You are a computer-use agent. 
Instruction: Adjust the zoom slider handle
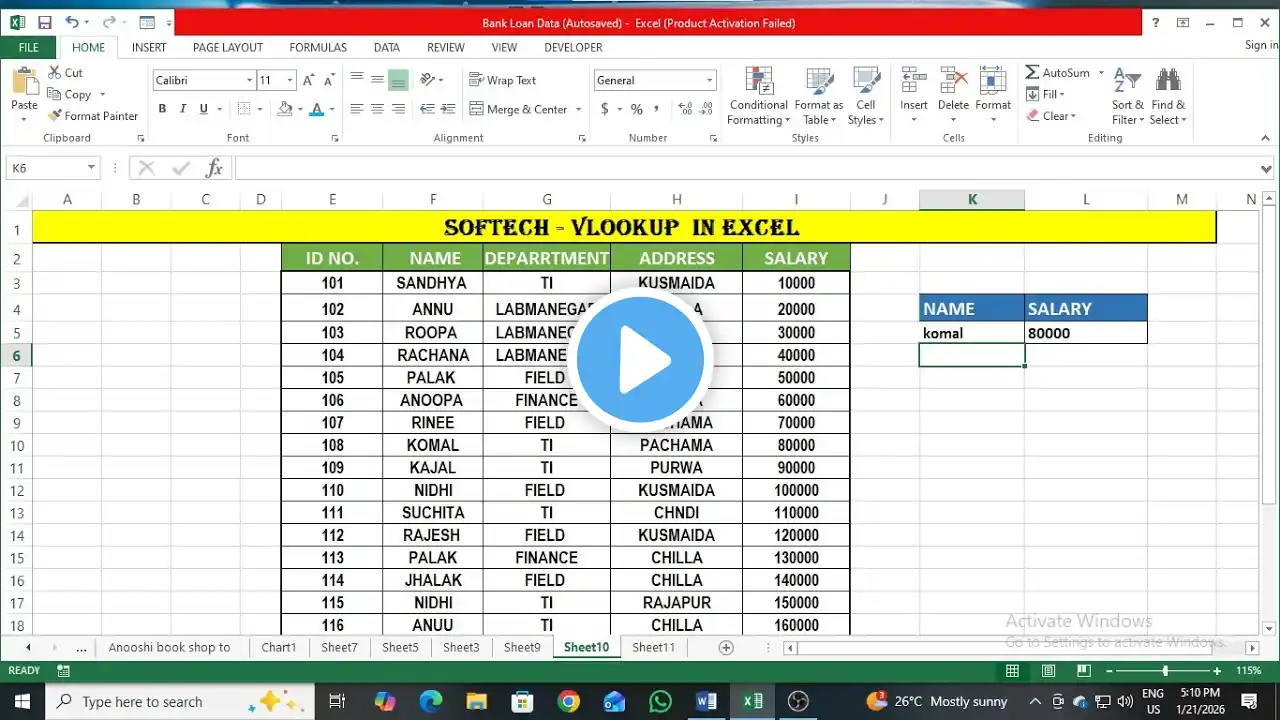[x=1165, y=671]
